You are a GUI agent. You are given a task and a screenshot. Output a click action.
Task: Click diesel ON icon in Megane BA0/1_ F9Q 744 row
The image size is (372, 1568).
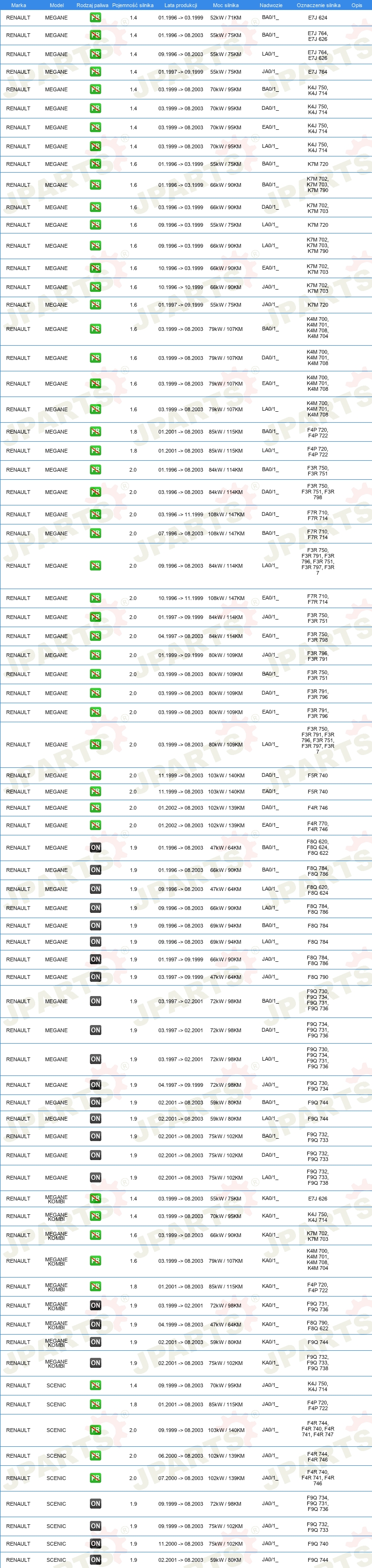[x=96, y=1103]
